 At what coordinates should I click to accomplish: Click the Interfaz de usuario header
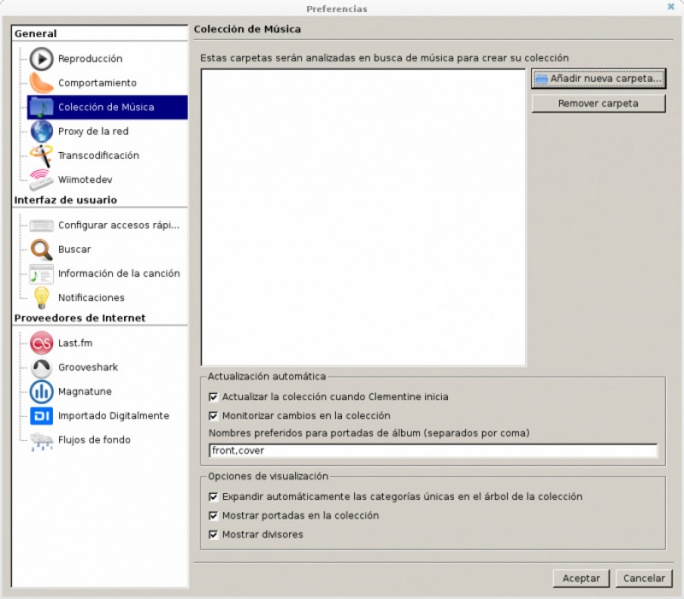pos(65,200)
